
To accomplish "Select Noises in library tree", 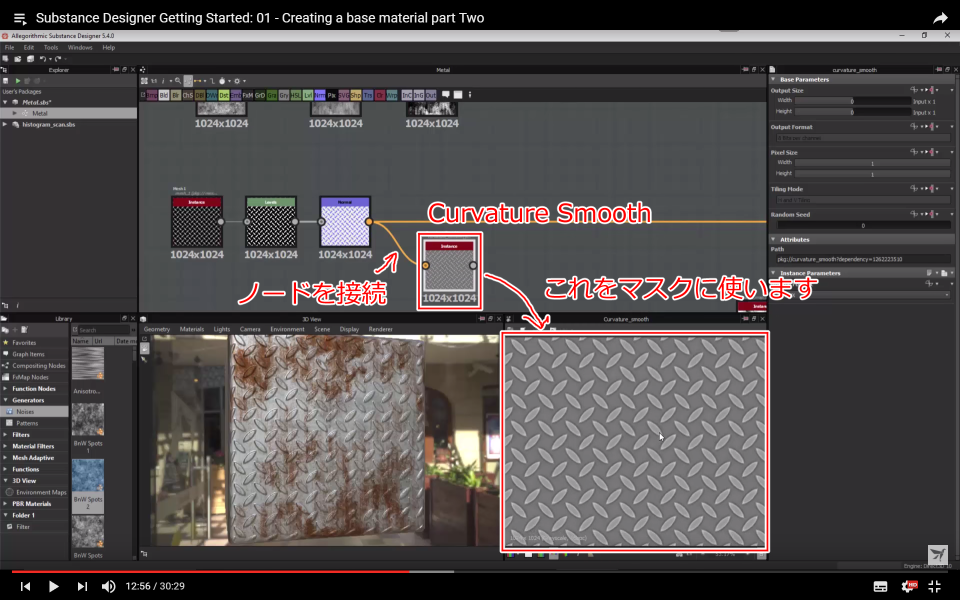I will pos(34,412).
